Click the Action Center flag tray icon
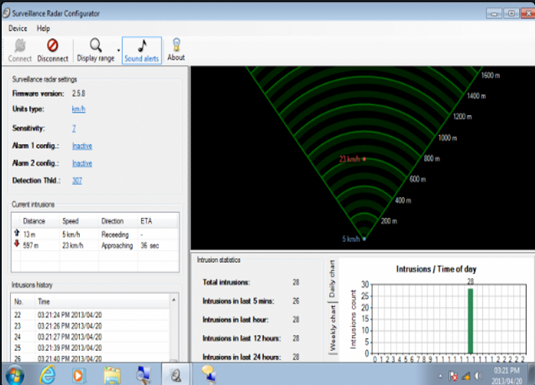Viewport: 535px width, 385px height. click(x=453, y=376)
